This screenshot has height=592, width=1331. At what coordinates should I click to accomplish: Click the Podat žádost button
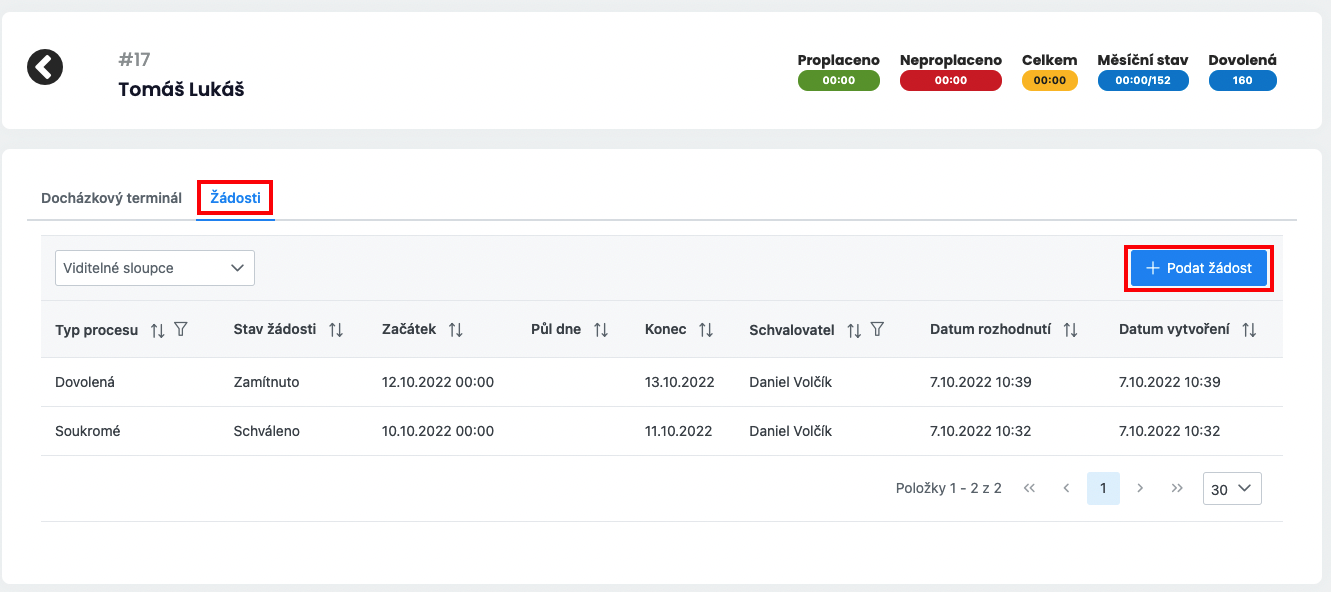tap(1199, 268)
